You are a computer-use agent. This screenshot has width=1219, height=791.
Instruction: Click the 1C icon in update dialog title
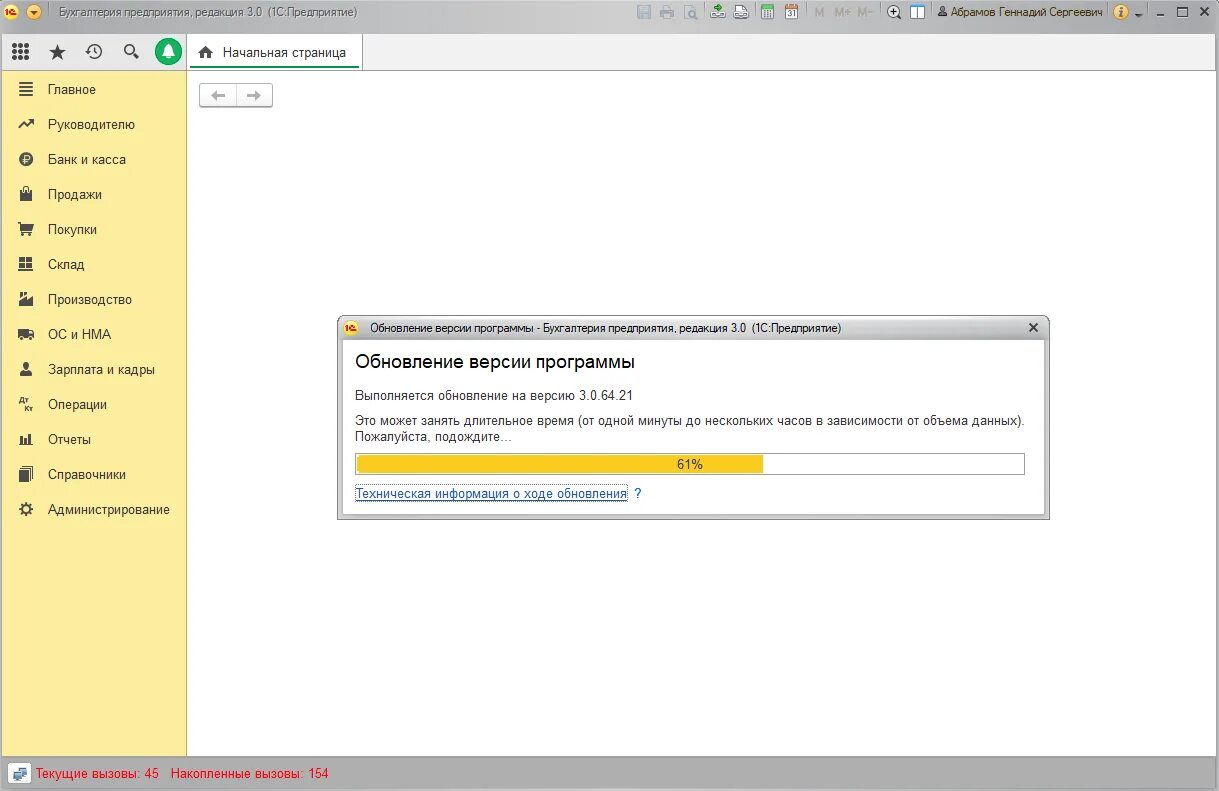pyautogui.click(x=351, y=328)
